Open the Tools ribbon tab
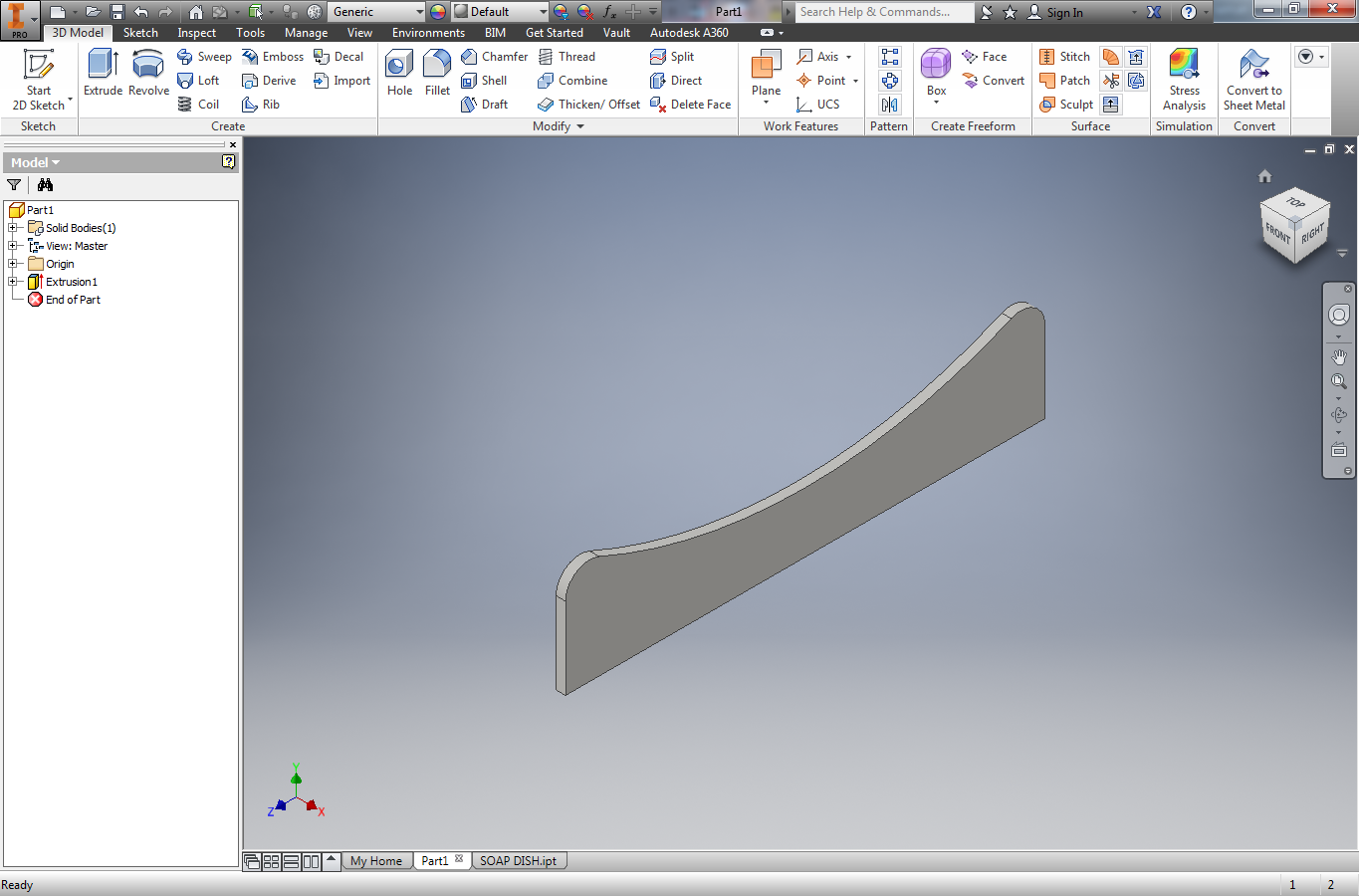The height and width of the screenshot is (896, 1359). coord(251,33)
